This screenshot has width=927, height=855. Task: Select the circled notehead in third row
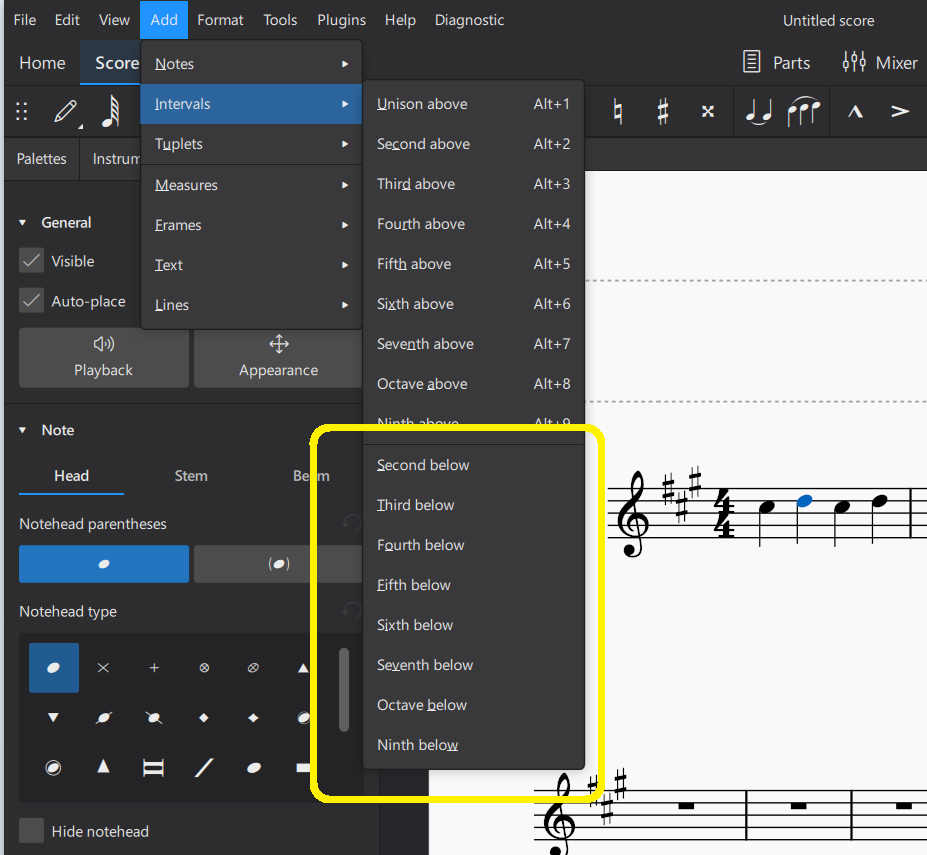(54, 767)
